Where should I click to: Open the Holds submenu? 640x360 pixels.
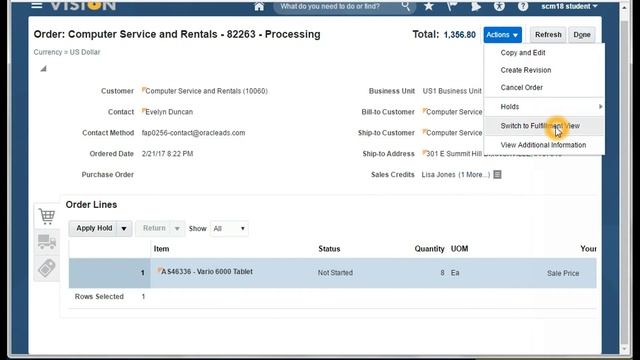[x=544, y=107]
